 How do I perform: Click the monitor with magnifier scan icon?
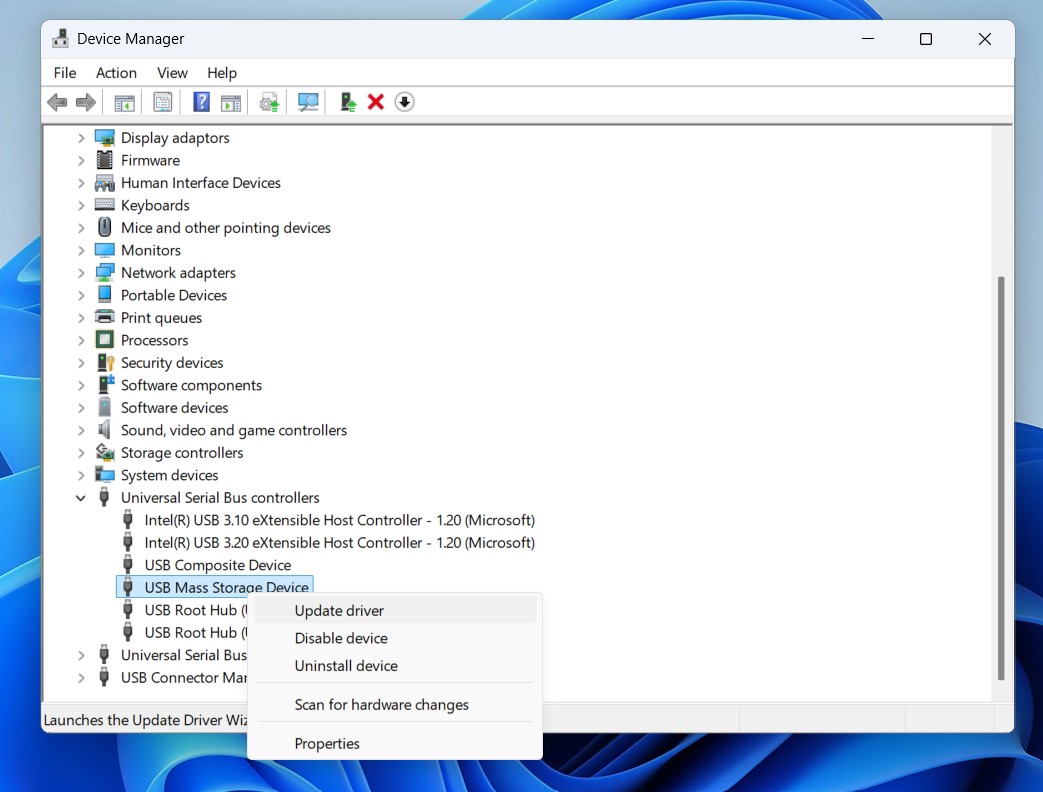coord(308,102)
